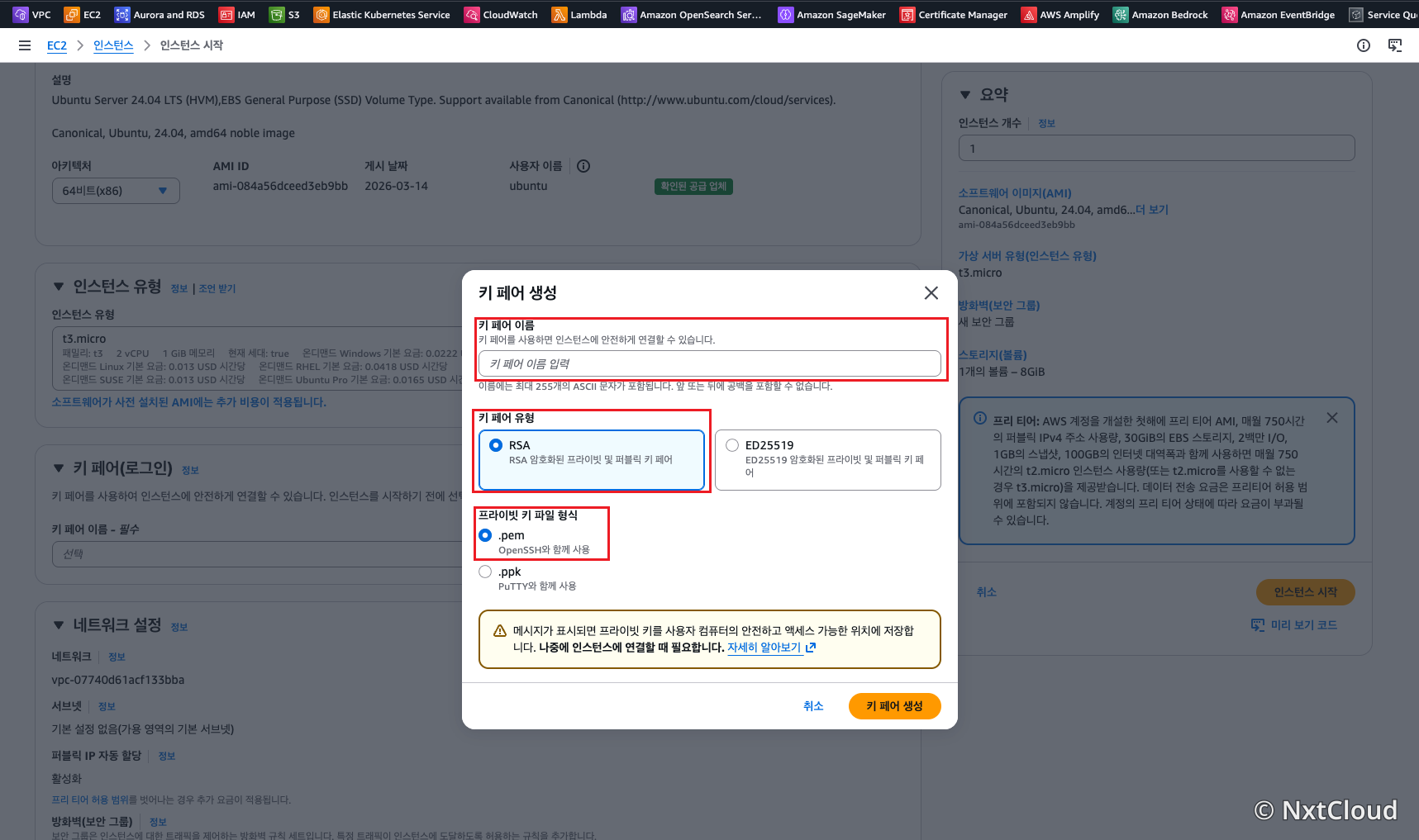
Task: Click 정보 link beside 키 페어(로그인)
Action: pyautogui.click(x=190, y=470)
